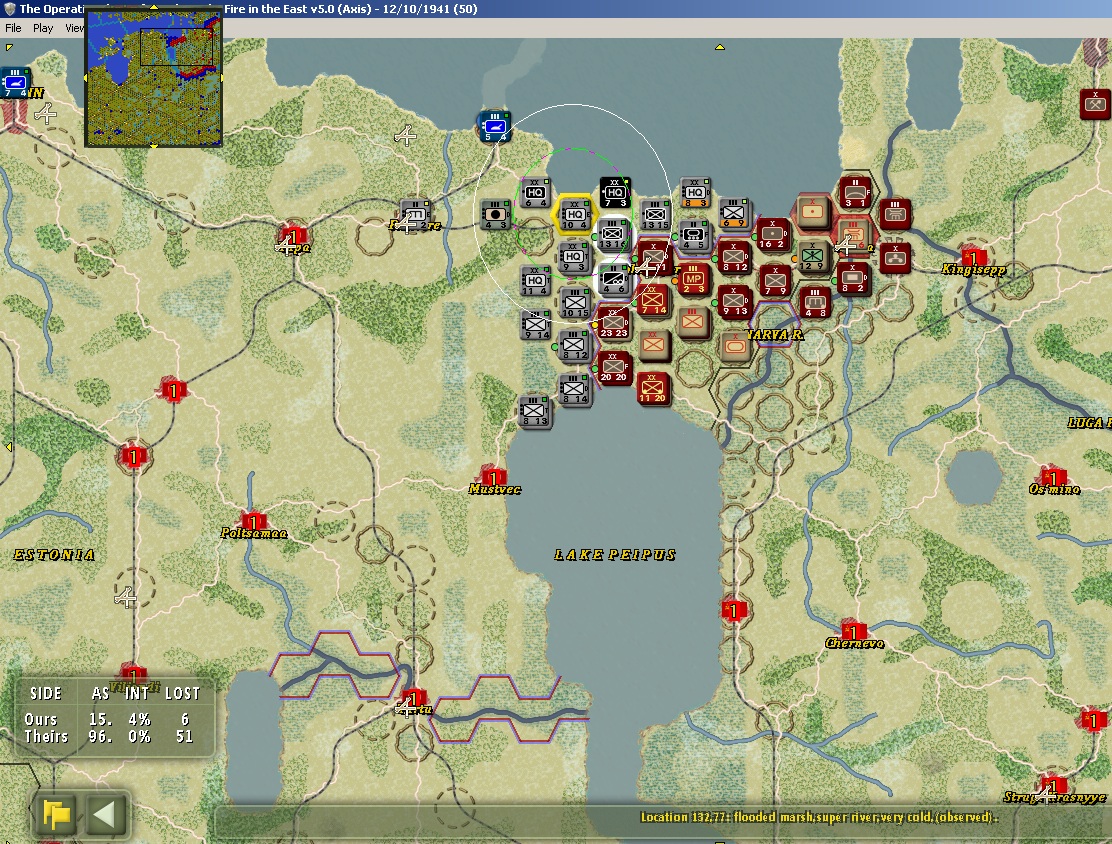Select the grey infantry 8-12 unit
The image size is (1112, 844).
[x=574, y=345]
